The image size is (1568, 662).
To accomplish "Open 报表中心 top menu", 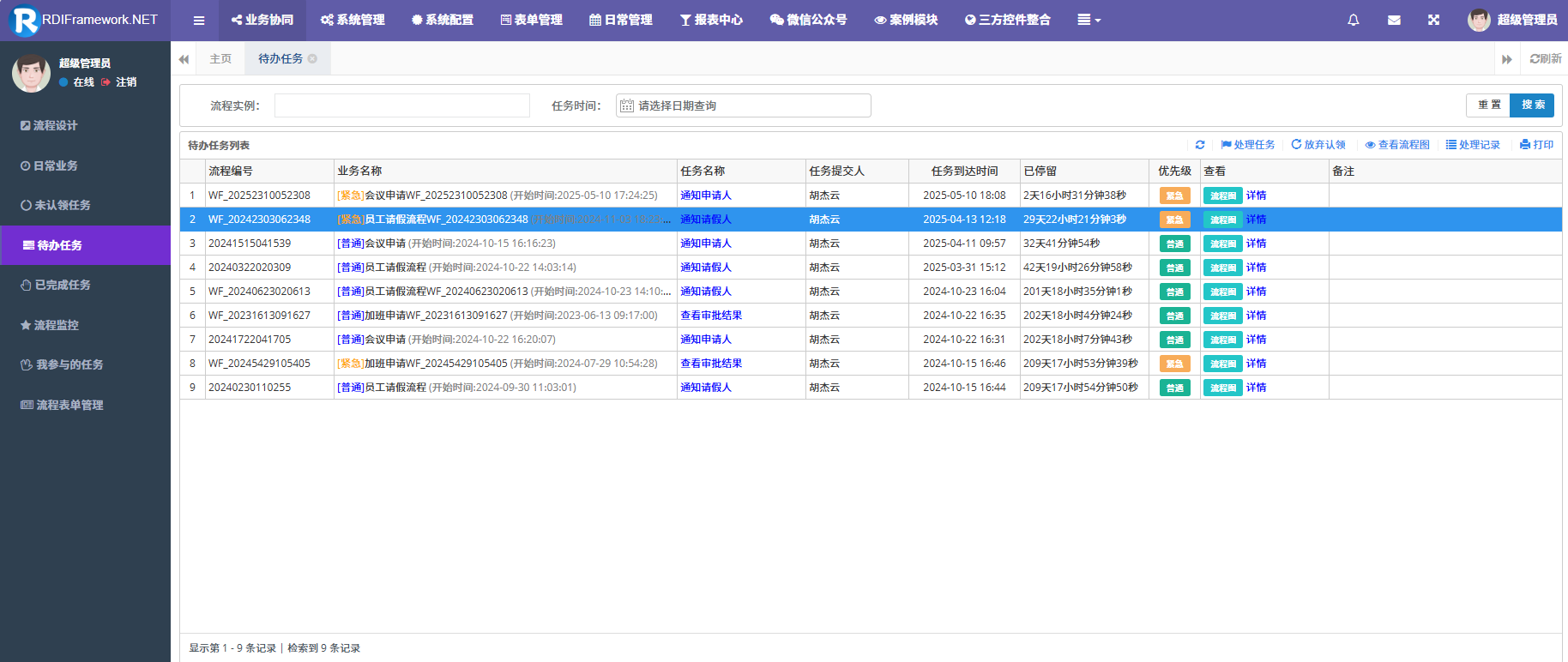I will 711,20.
